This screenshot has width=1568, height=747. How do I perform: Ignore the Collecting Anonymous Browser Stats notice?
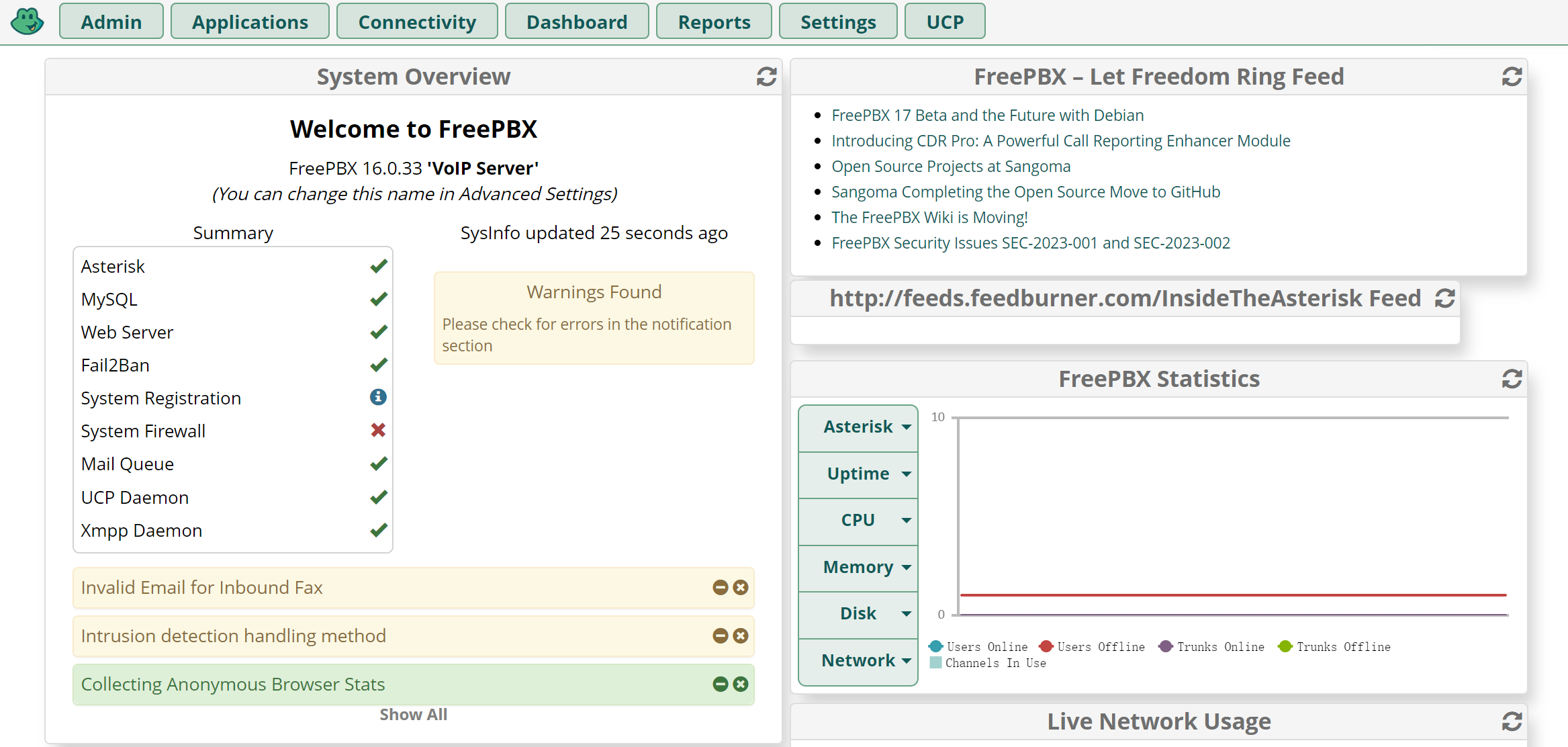[721, 685]
